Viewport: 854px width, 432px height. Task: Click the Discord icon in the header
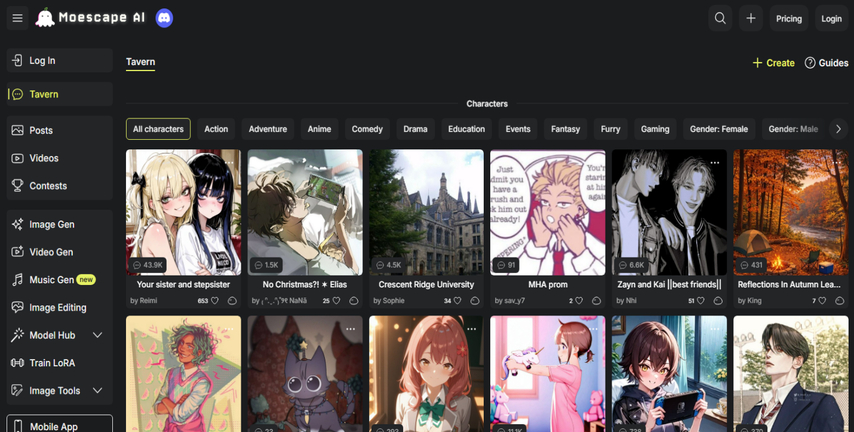point(164,18)
